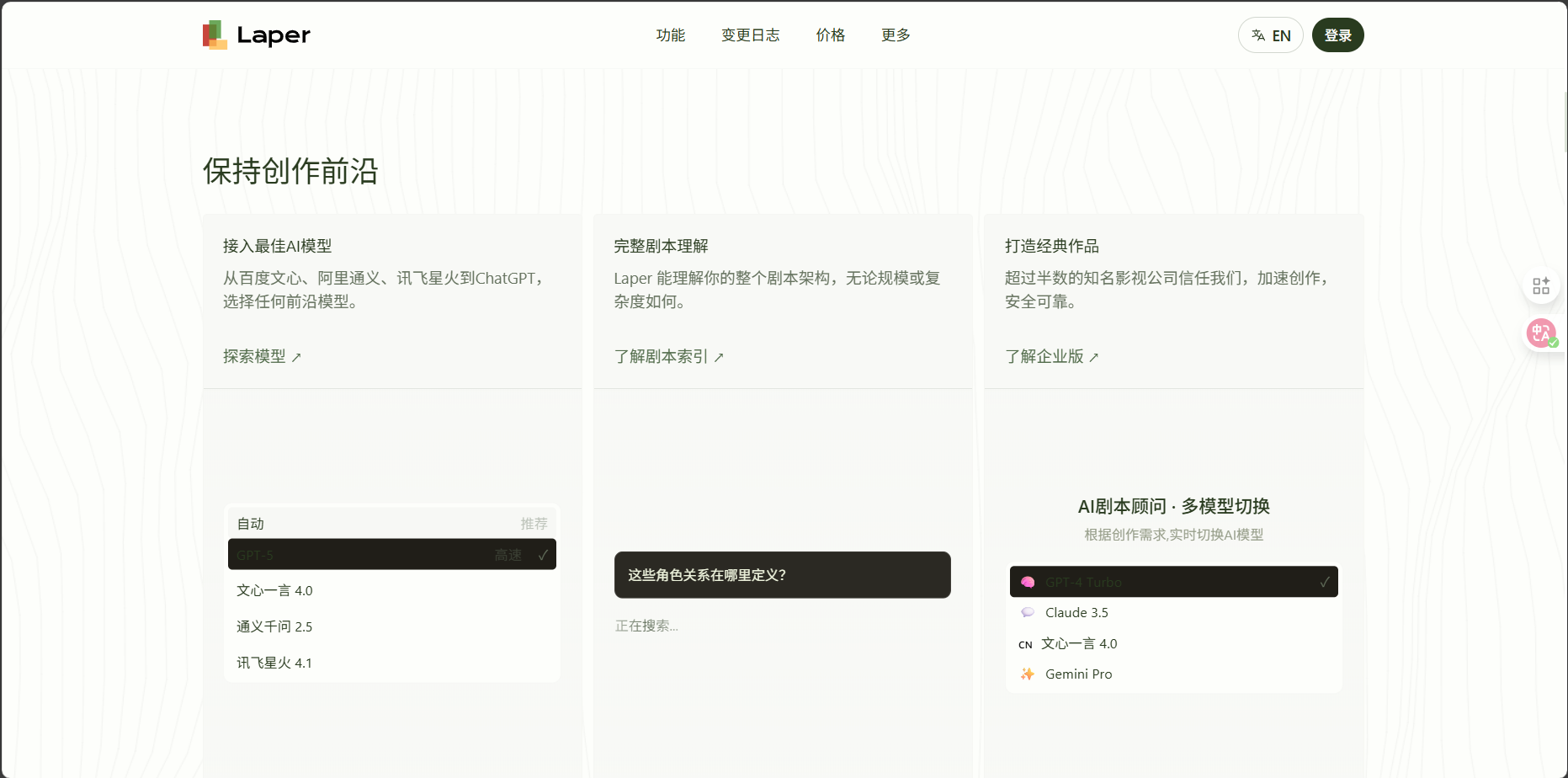Open the 更多 navigation dropdown

tap(896, 35)
